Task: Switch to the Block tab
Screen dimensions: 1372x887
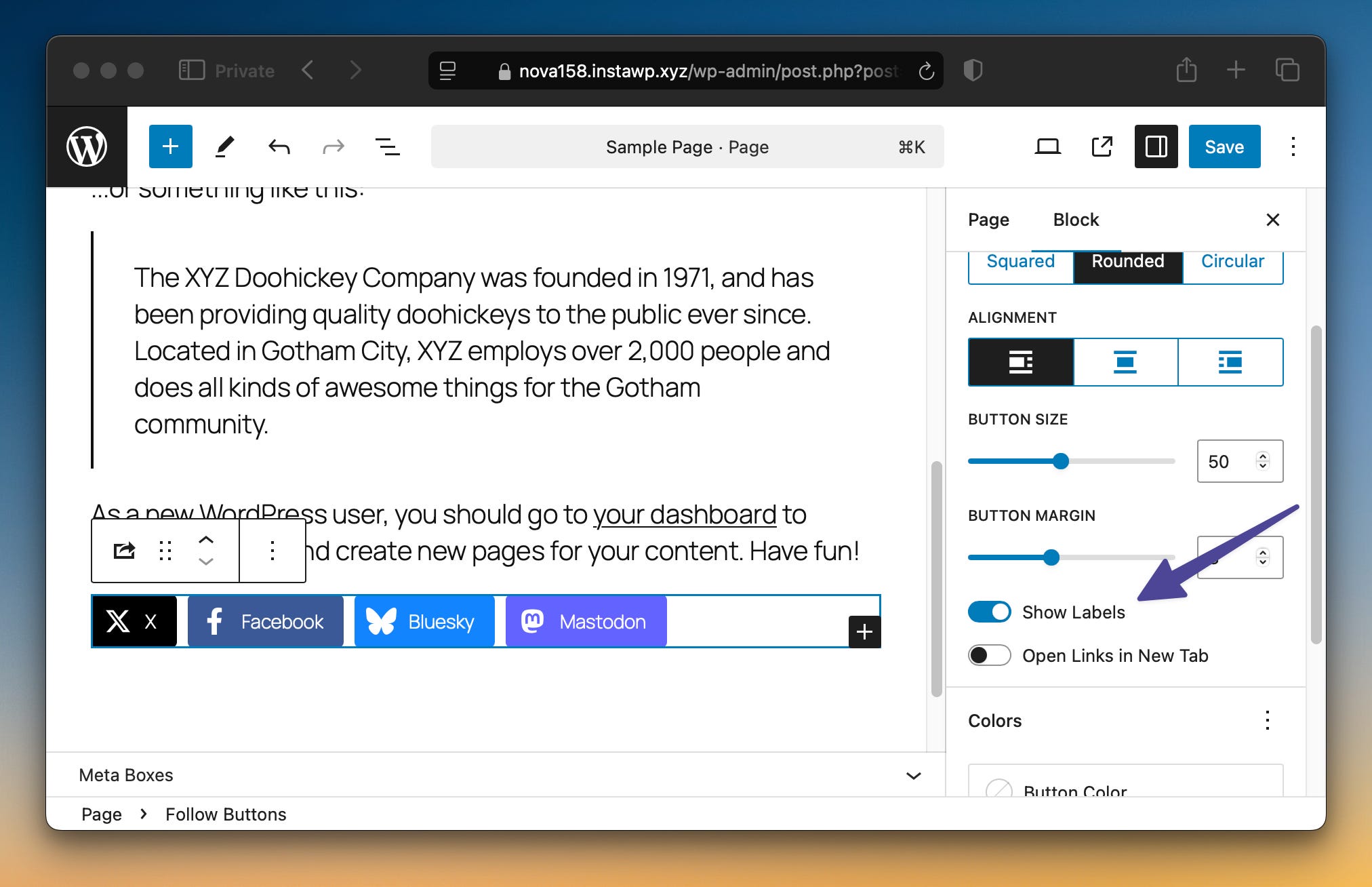Action: [x=1076, y=220]
